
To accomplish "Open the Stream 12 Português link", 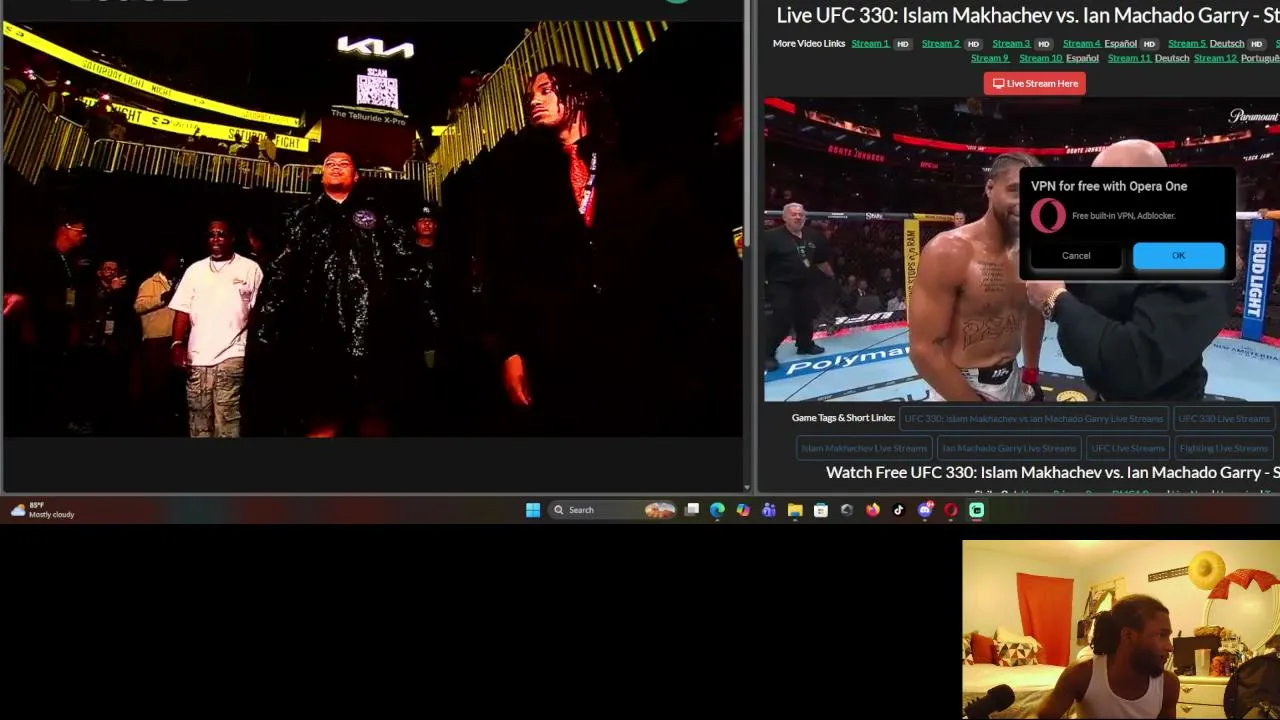I will (x=1239, y=58).
